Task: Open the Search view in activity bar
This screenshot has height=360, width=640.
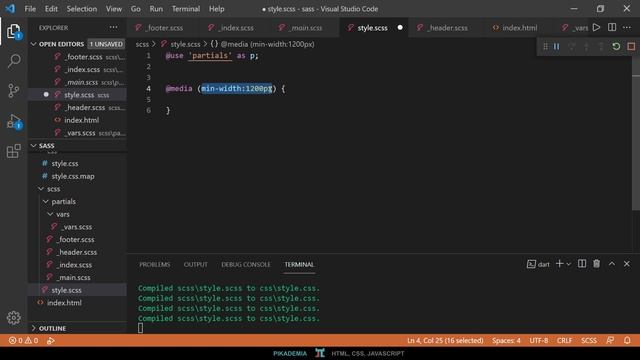Action: (x=14, y=61)
